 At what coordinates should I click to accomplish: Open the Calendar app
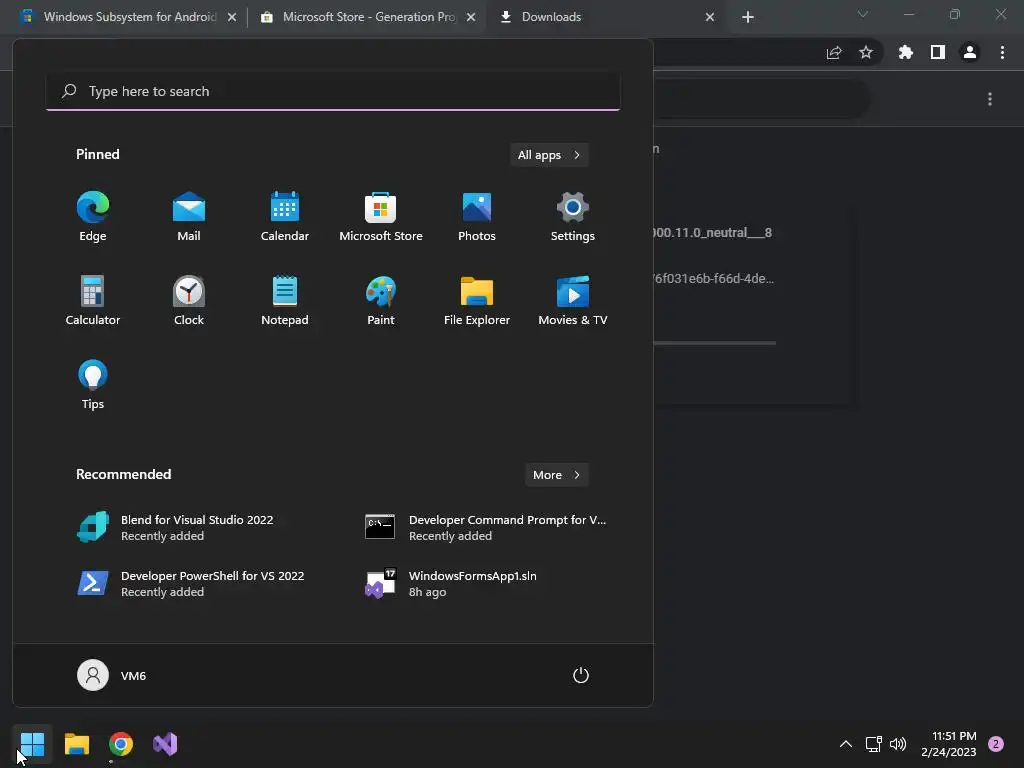pos(285,217)
